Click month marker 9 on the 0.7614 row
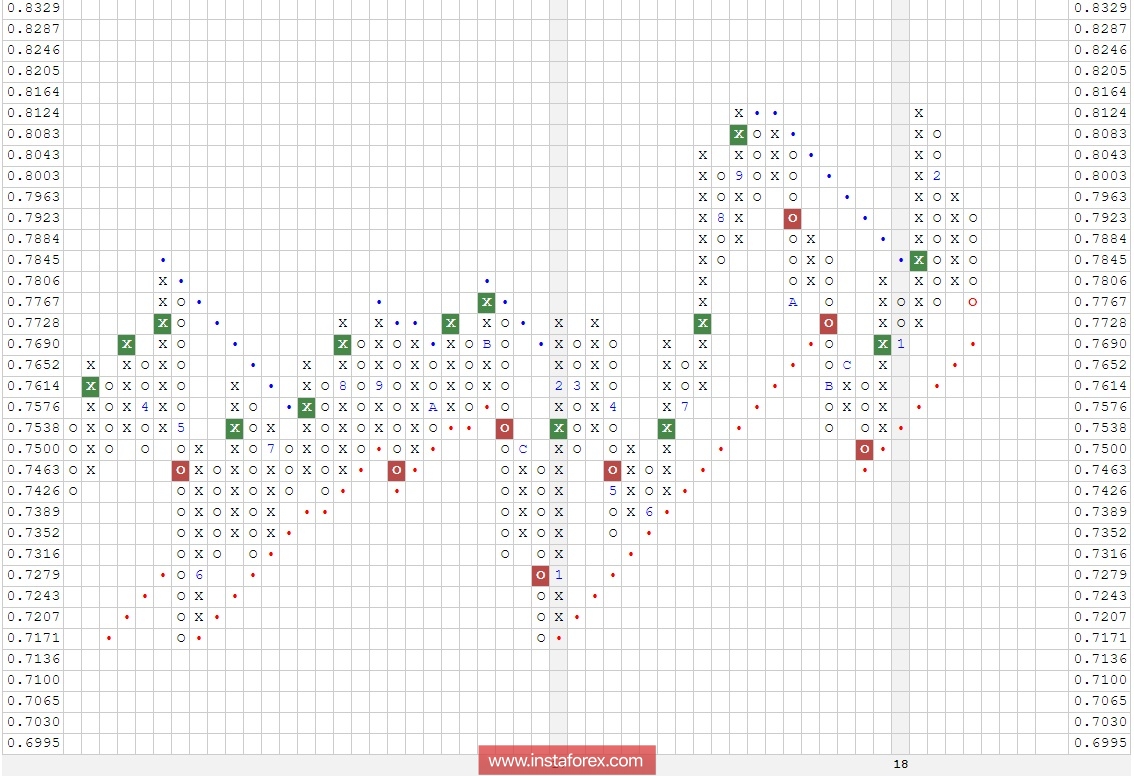This screenshot has width=1134, height=776. (379, 386)
